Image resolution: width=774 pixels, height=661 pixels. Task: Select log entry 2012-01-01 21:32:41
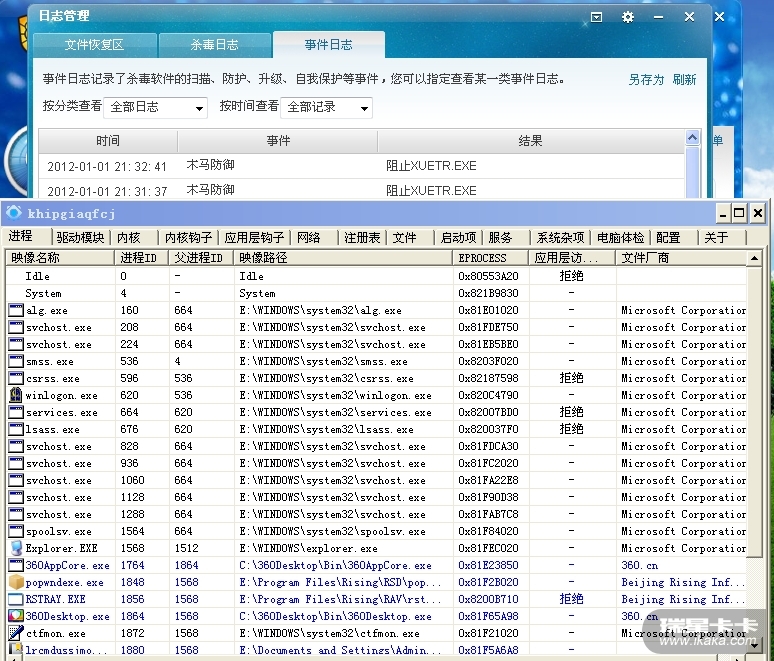(361, 166)
